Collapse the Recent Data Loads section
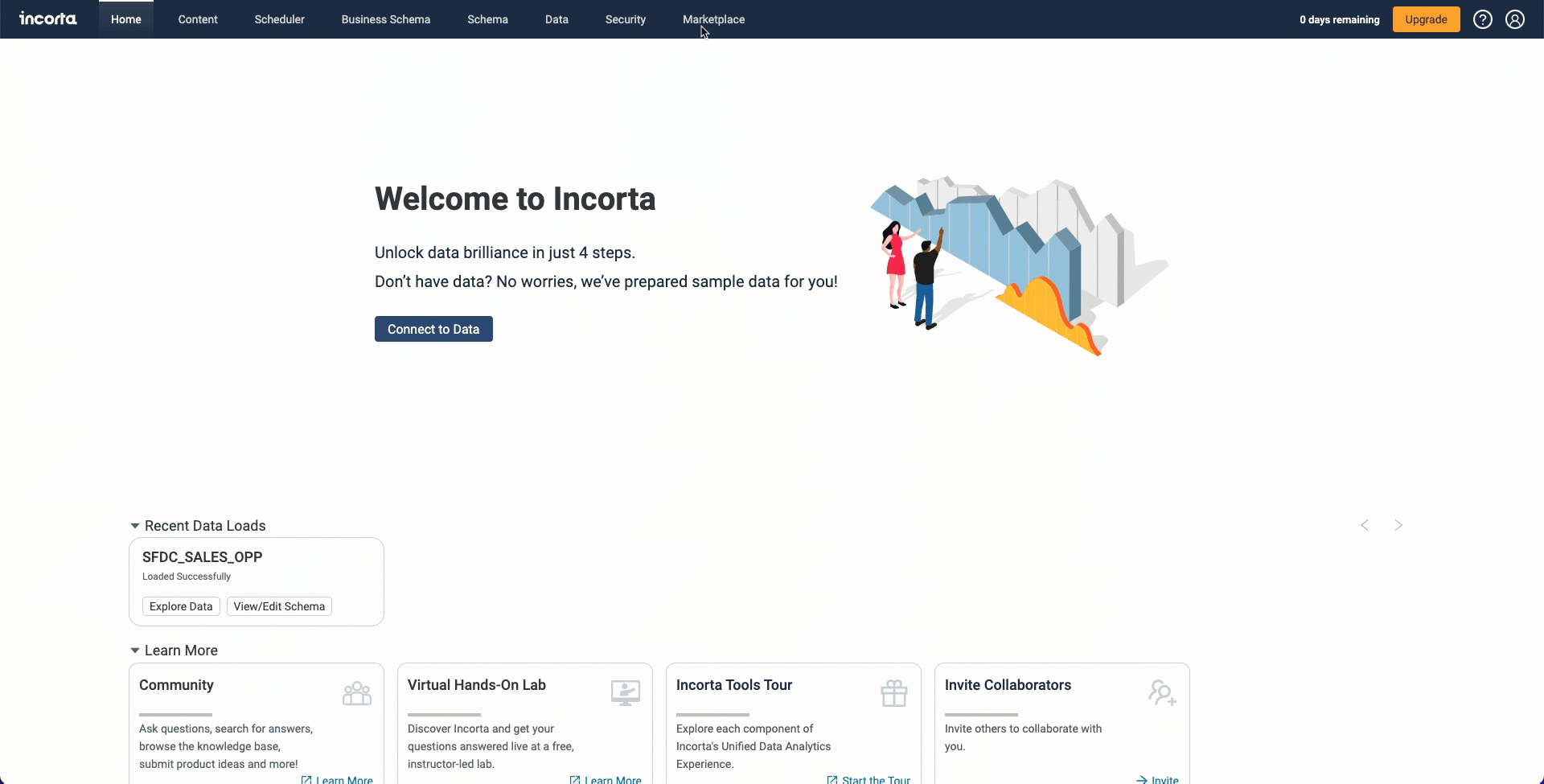 pyautogui.click(x=135, y=526)
